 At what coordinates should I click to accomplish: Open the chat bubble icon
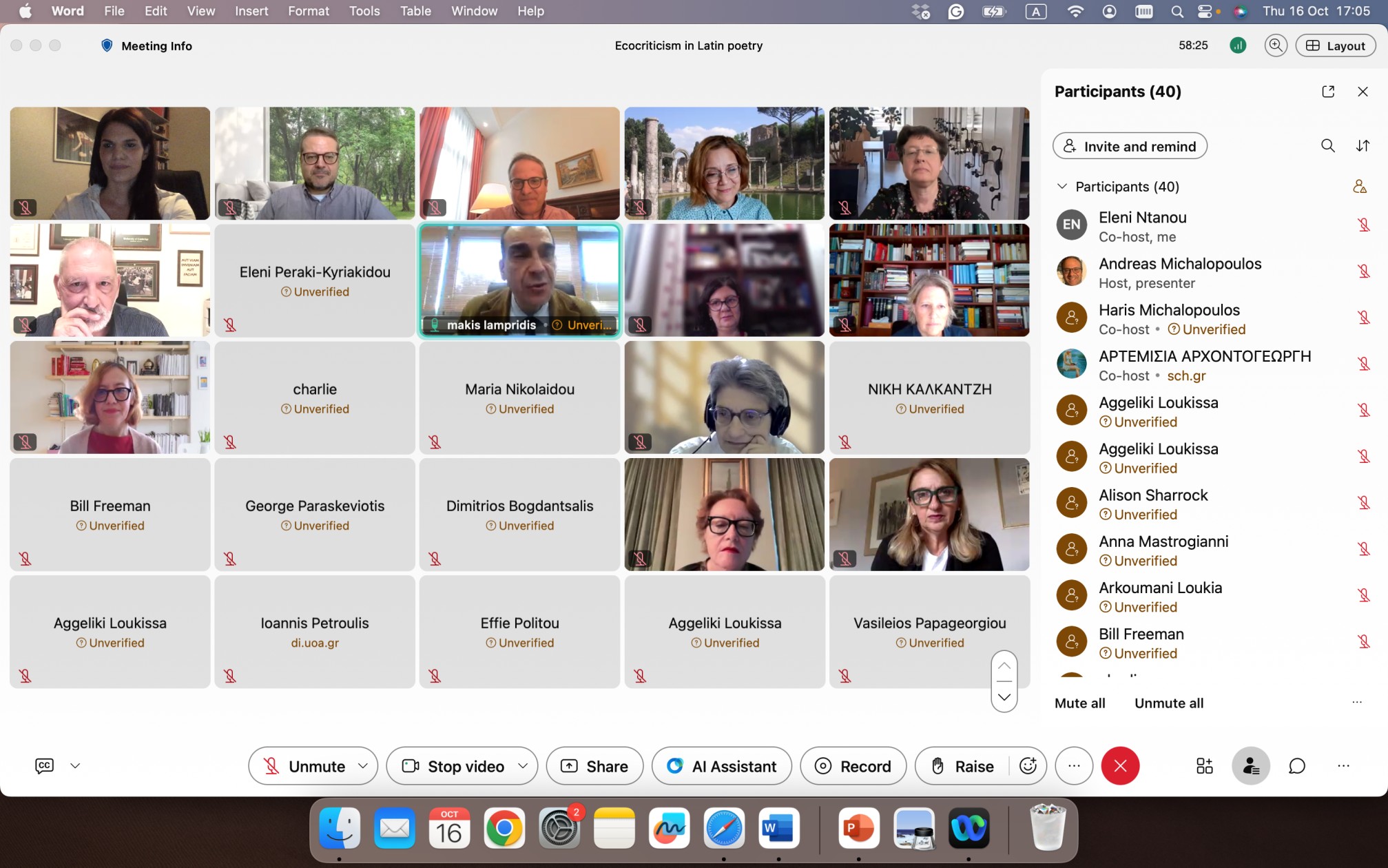1296,766
